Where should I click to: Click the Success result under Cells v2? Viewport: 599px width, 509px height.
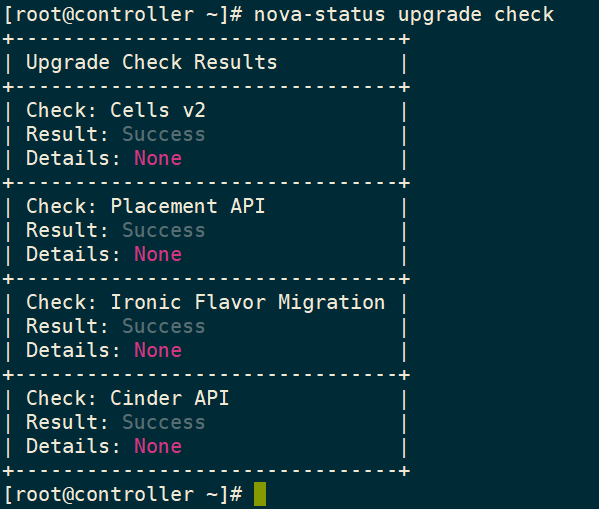click(x=164, y=135)
